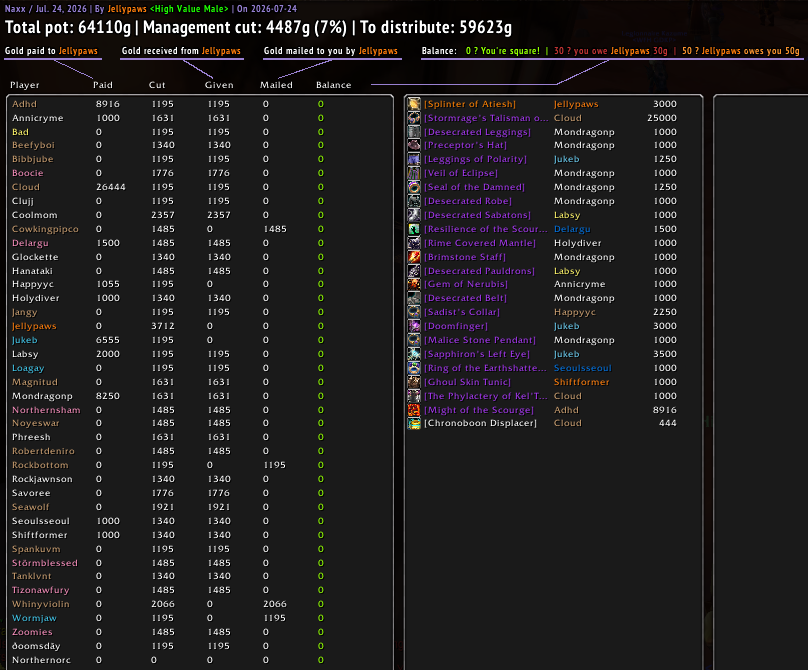Click the Malice Stone Pendant icon
This screenshot has height=670, width=808.
(414, 340)
